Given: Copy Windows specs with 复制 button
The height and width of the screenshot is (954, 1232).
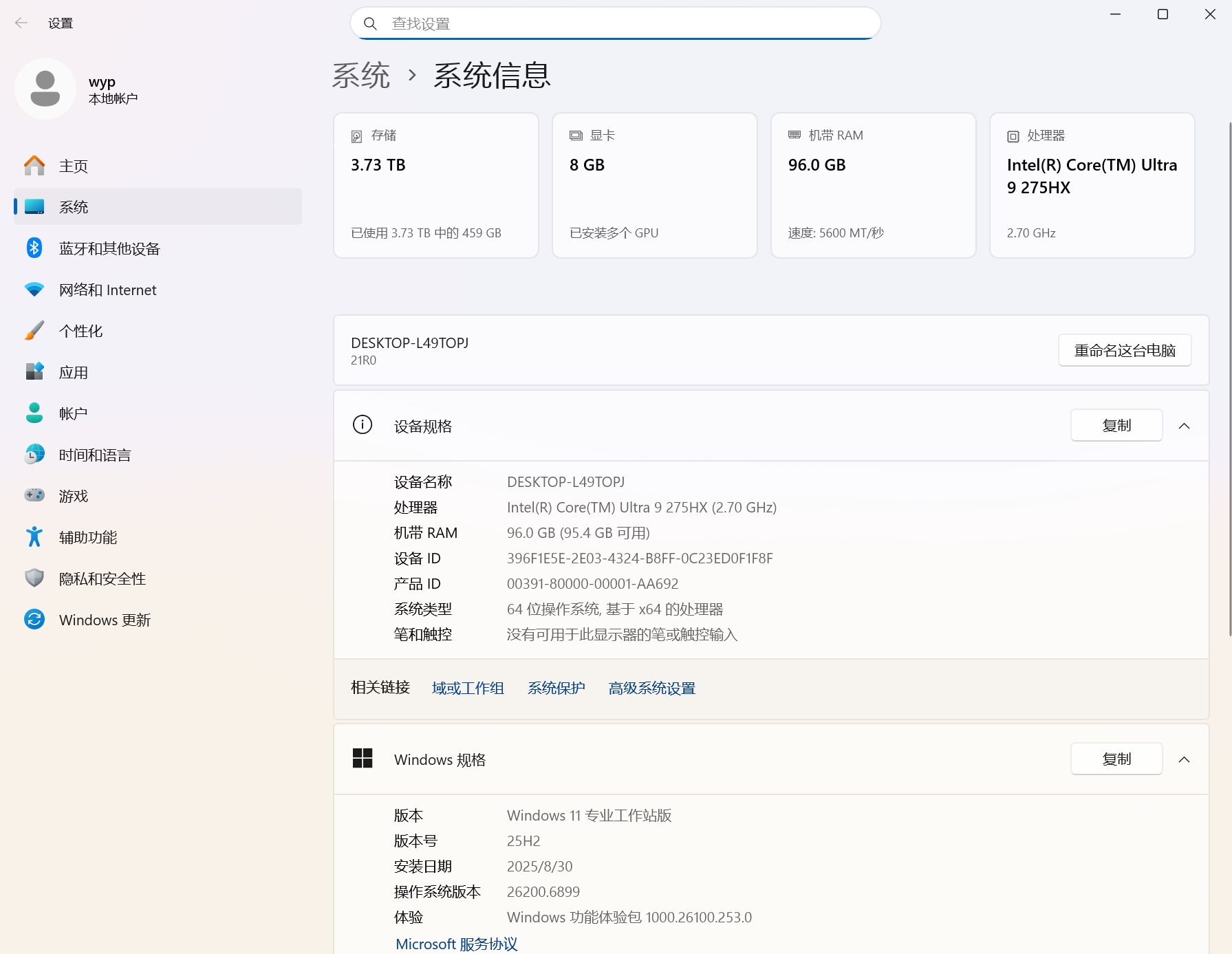Looking at the screenshot, I should pyautogui.click(x=1116, y=759).
